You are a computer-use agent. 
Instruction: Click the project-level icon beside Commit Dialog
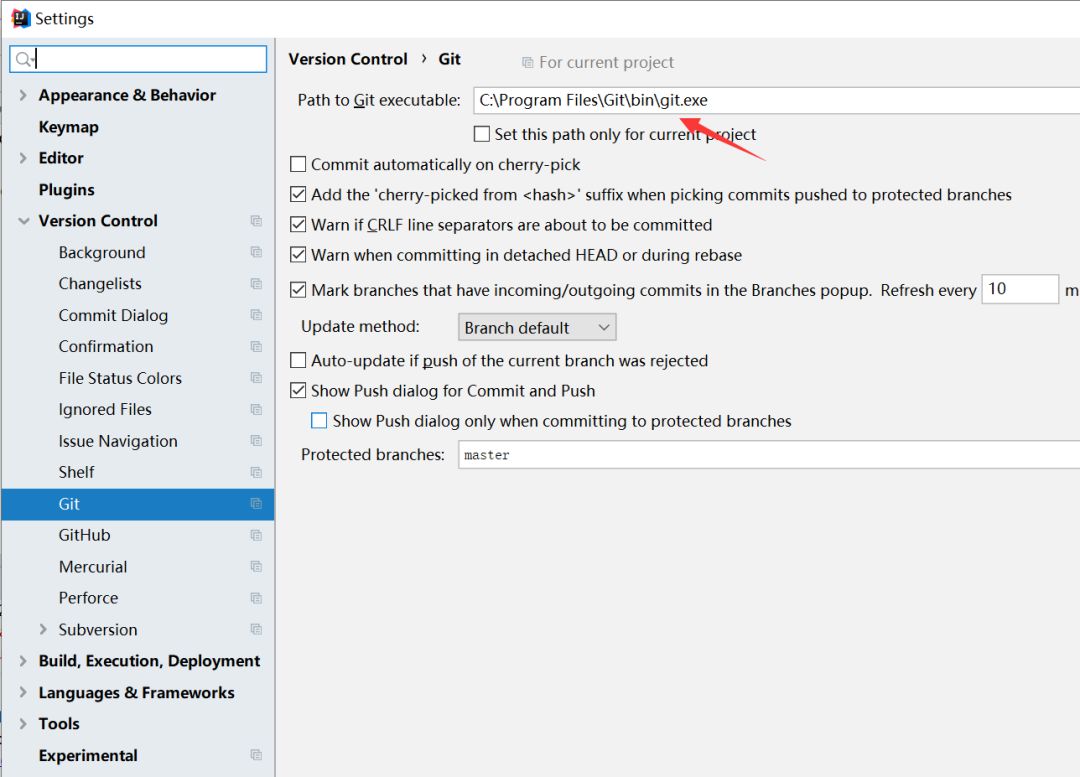(256, 315)
